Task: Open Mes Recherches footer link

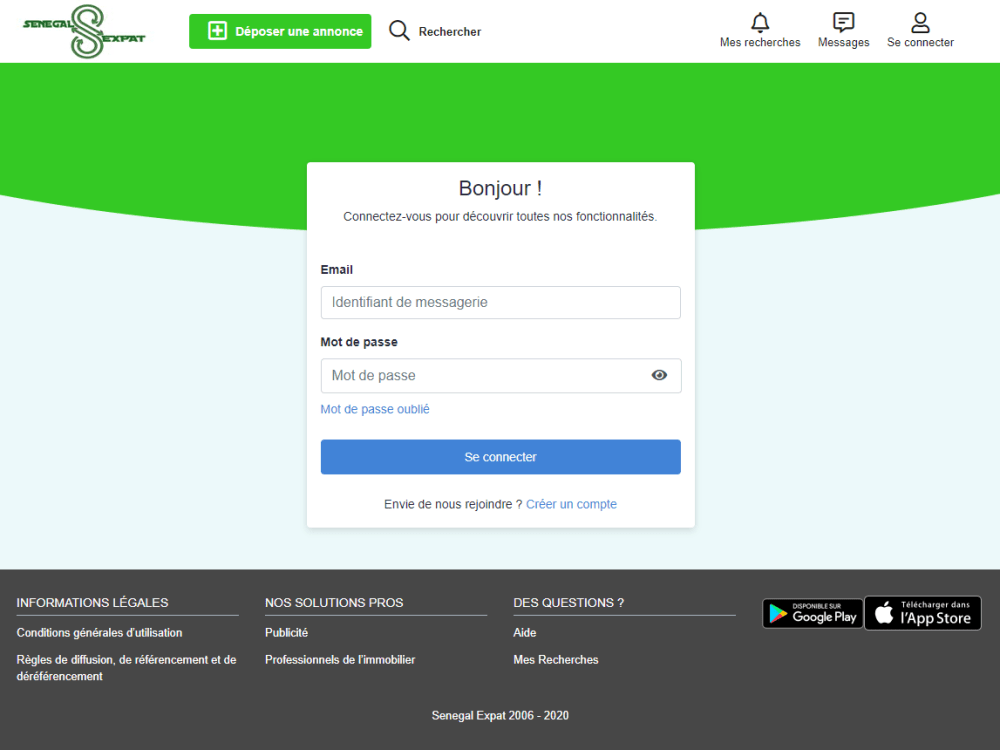Action: coord(555,659)
